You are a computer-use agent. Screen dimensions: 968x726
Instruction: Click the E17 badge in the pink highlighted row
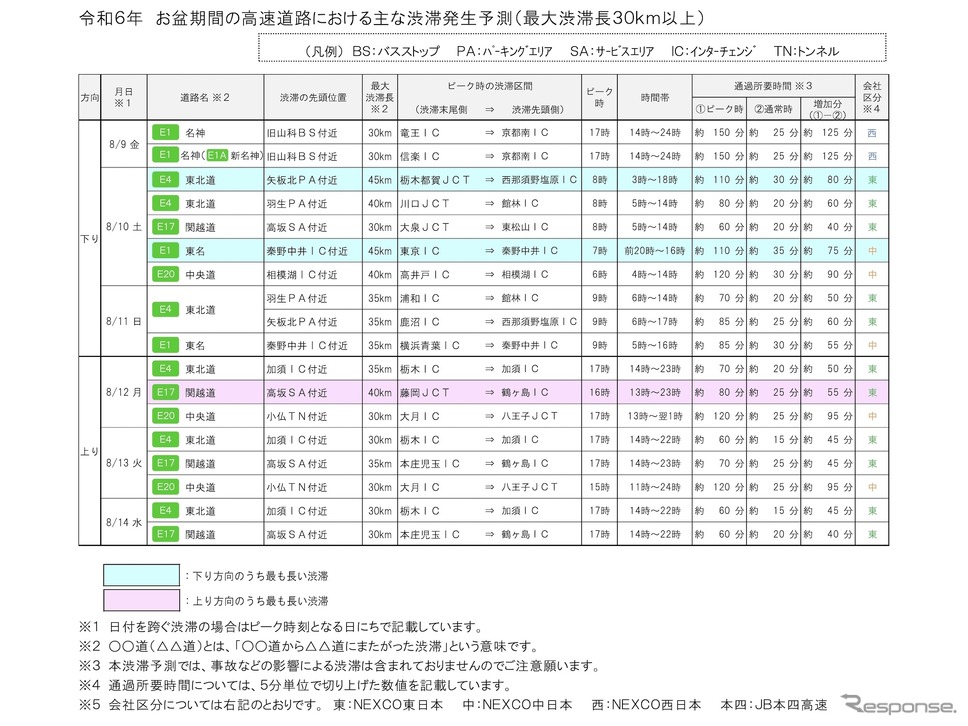tap(165, 392)
